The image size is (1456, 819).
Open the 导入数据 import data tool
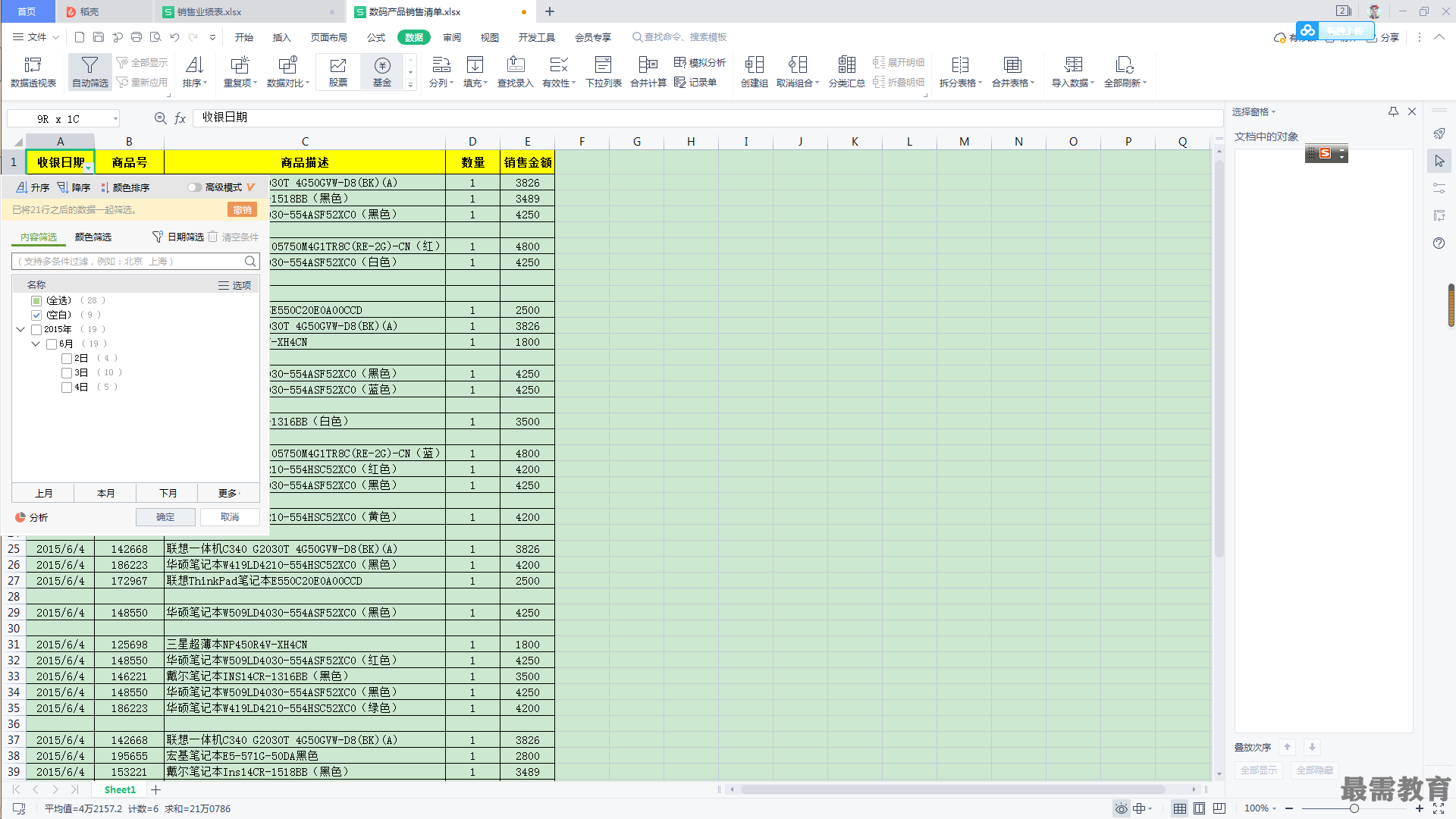click(x=1073, y=72)
